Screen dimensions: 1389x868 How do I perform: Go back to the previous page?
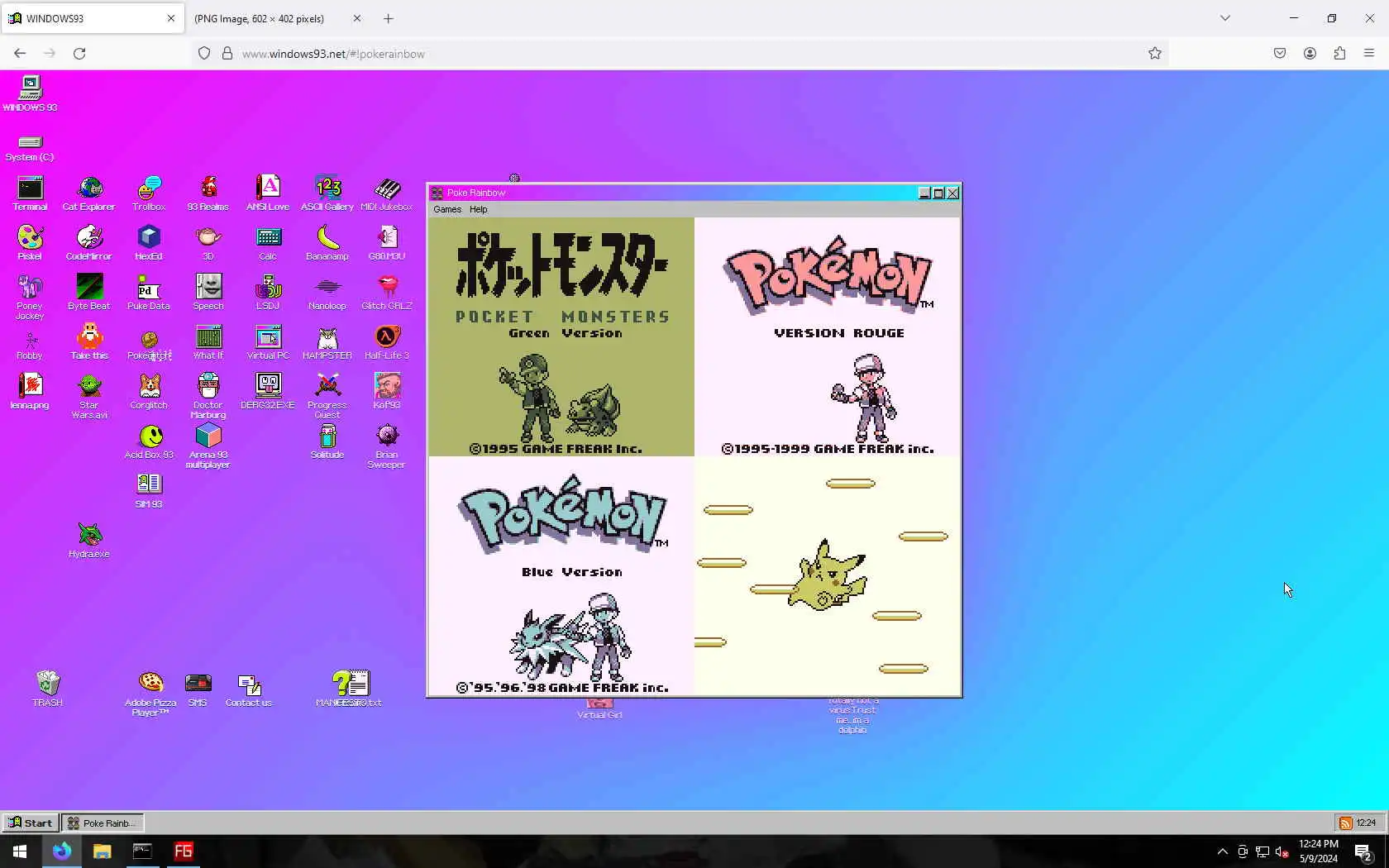click(x=20, y=54)
